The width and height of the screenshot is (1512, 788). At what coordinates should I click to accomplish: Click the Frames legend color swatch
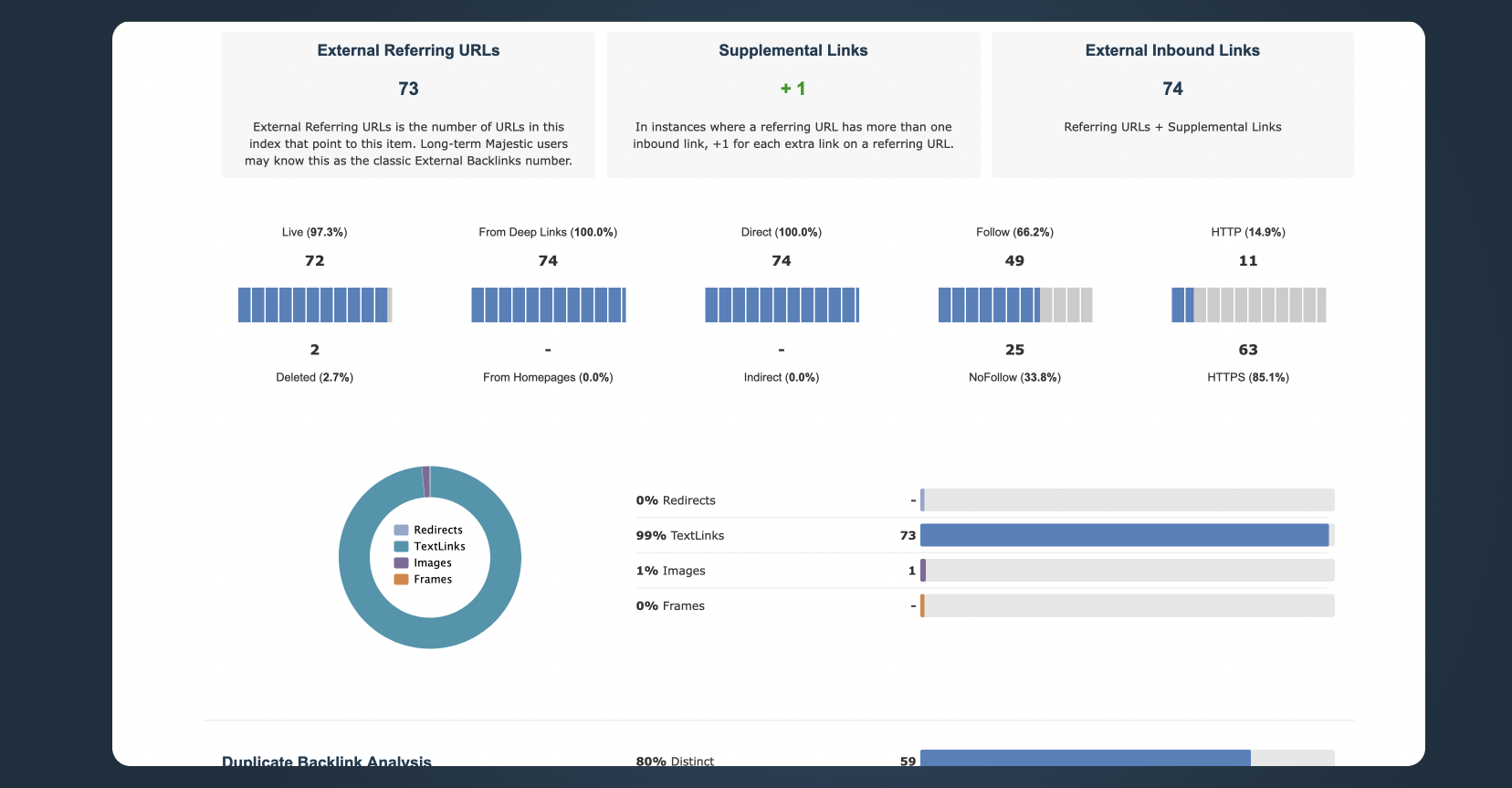click(x=401, y=579)
